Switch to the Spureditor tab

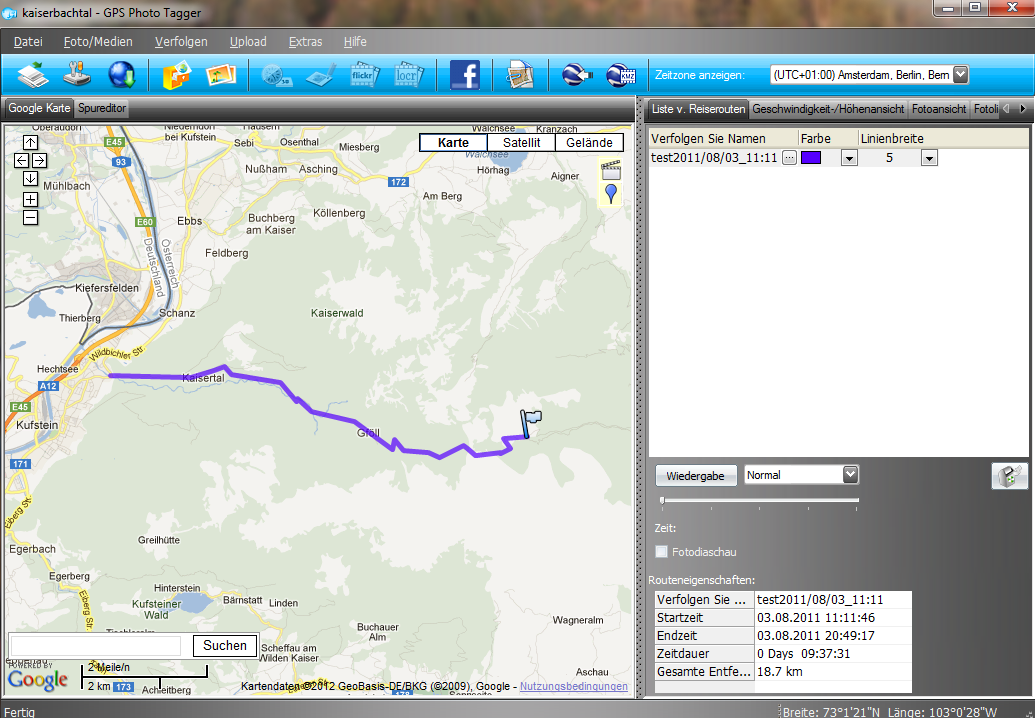(102, 108)
